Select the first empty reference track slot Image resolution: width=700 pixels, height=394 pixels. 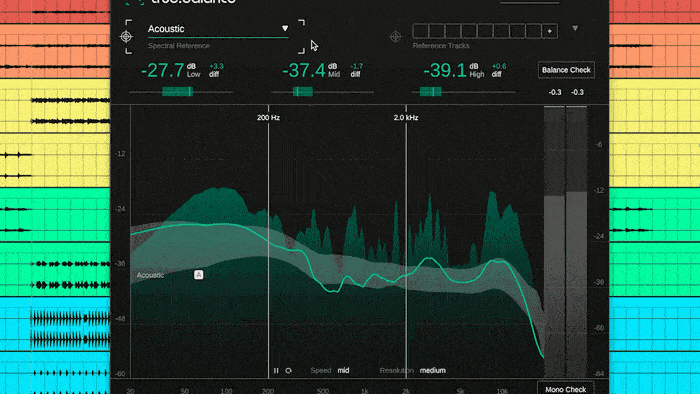[x=421, y=31]
